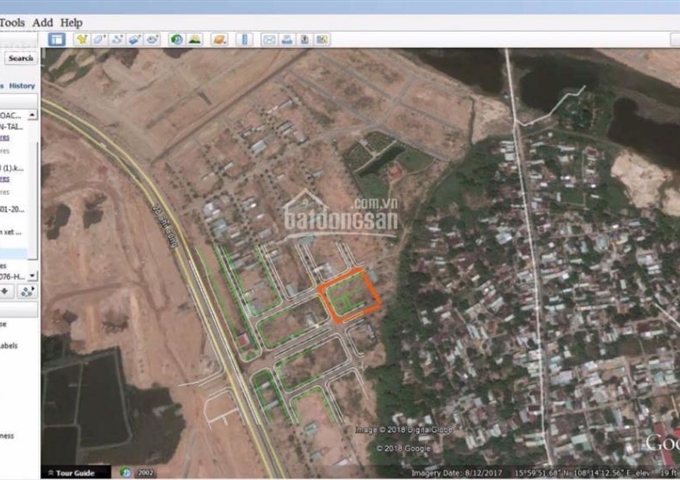The width and height of the screenshot is (680, 480).
Task: Open view in Google Maps icon
Action: tap(322, 39)
